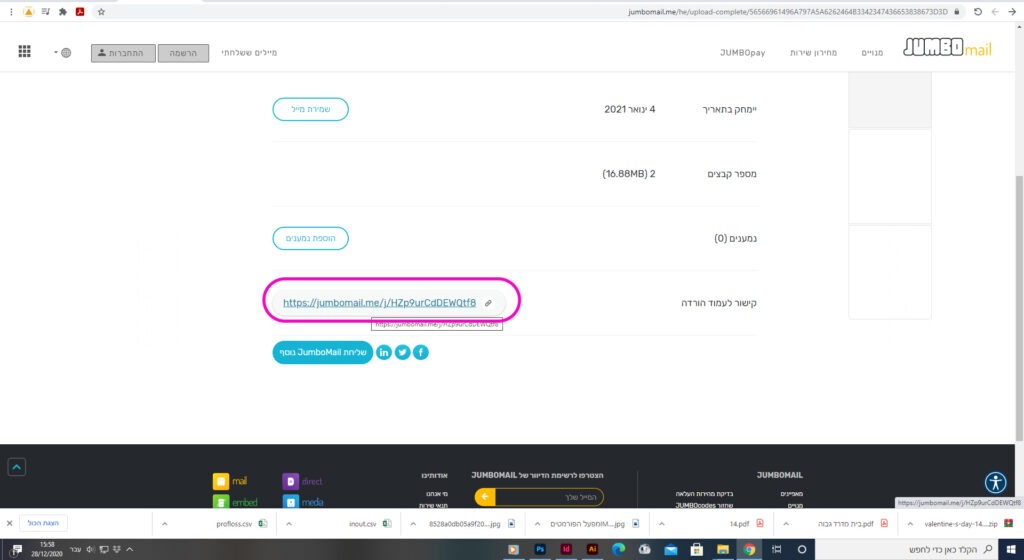
Task: Click the newsletter email input field
Action: pos(549,497)
